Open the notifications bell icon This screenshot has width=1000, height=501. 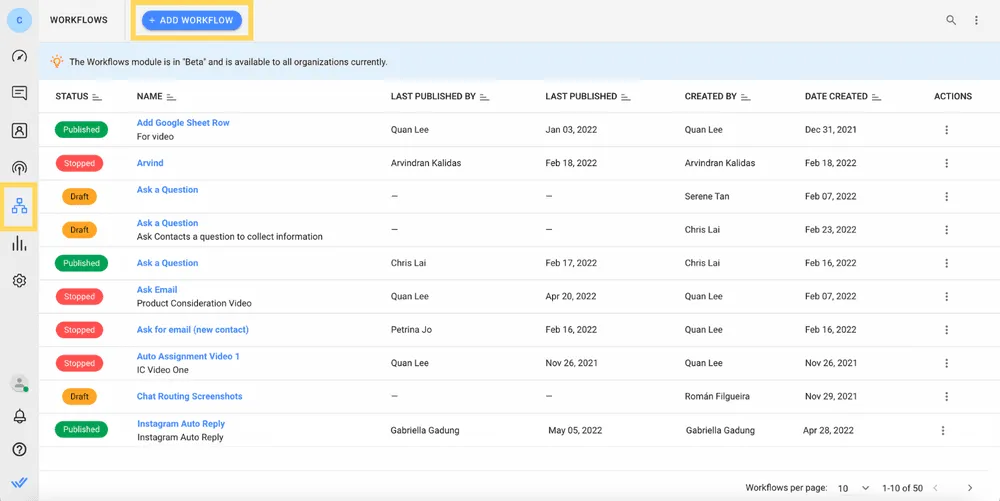coord(19,416)
